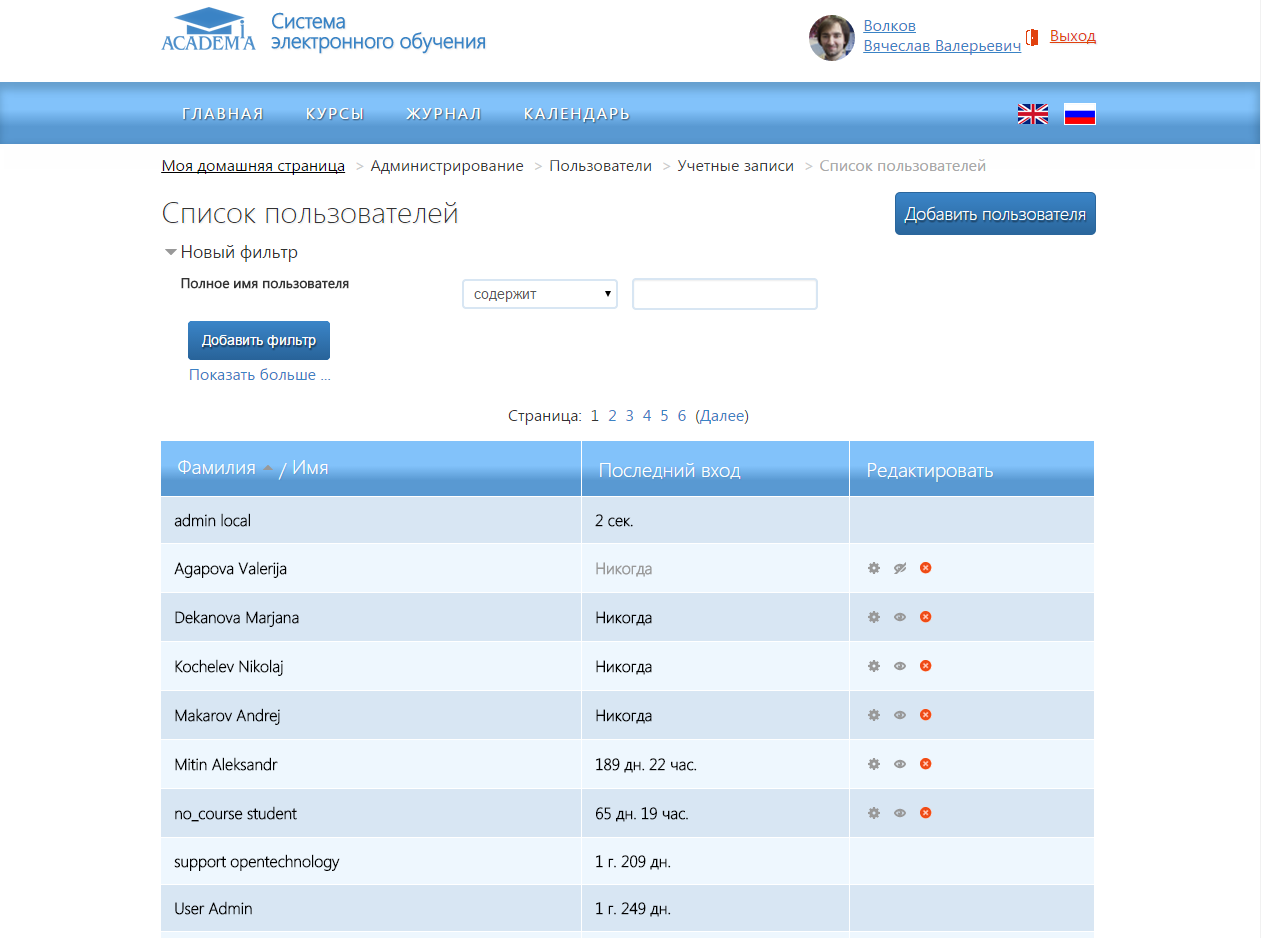Click the 'Добавить пользователя' button
Viewport: 1261px width, 938px height.
(x=994, y=214)
